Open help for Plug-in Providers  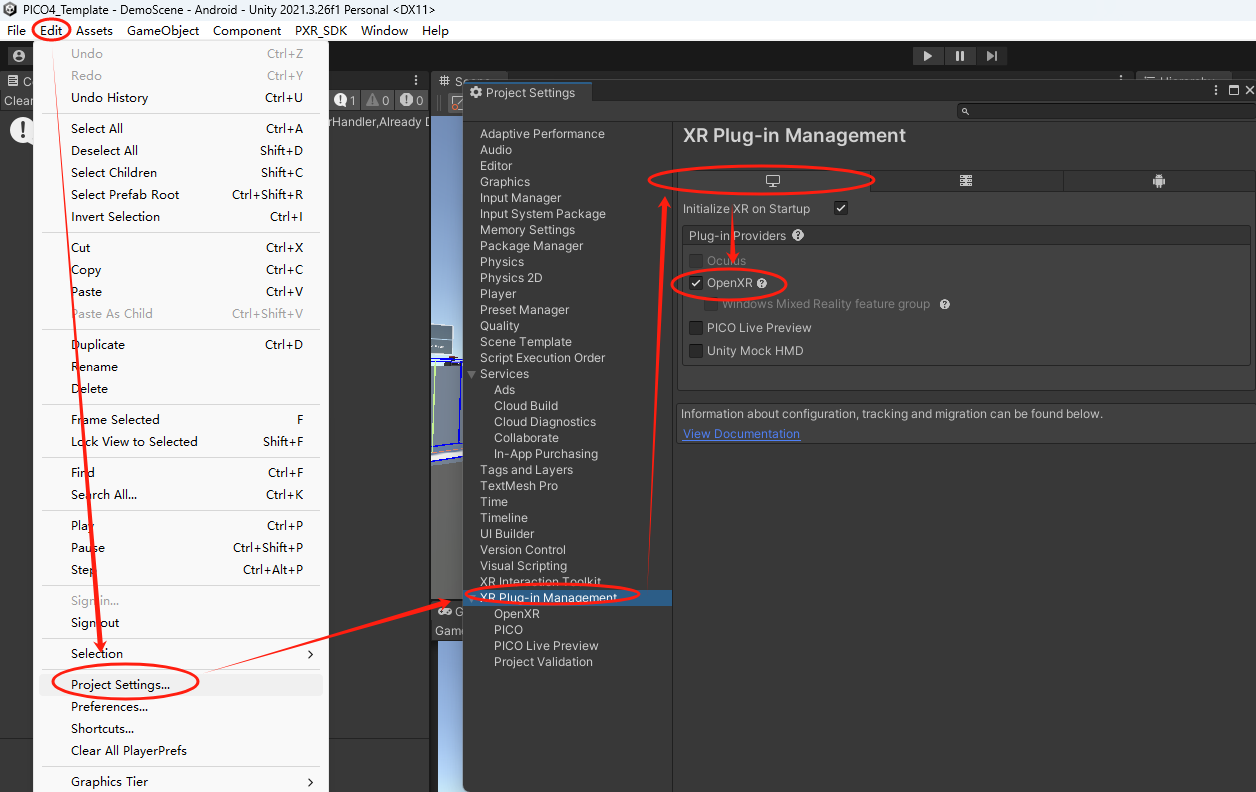(x=798, y=236)
